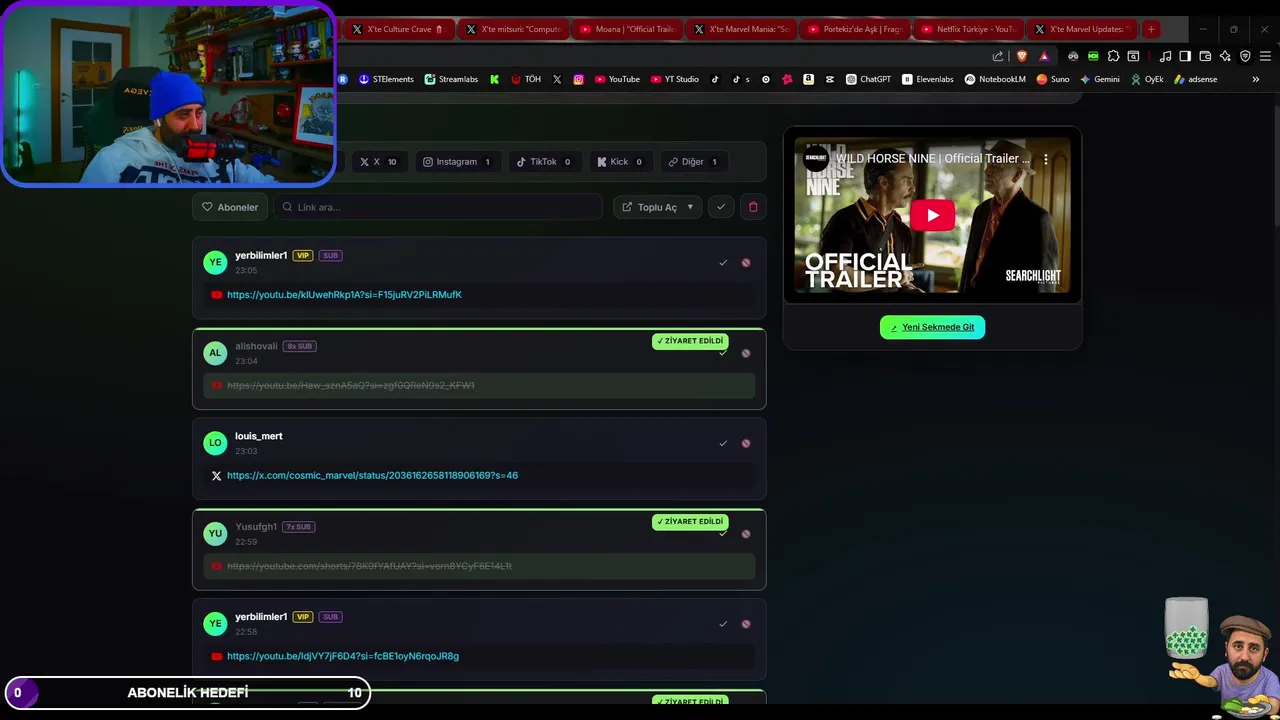Open Instagram bookmark icon
Viewport: 1280px width, 720px height.
[578, 79]
